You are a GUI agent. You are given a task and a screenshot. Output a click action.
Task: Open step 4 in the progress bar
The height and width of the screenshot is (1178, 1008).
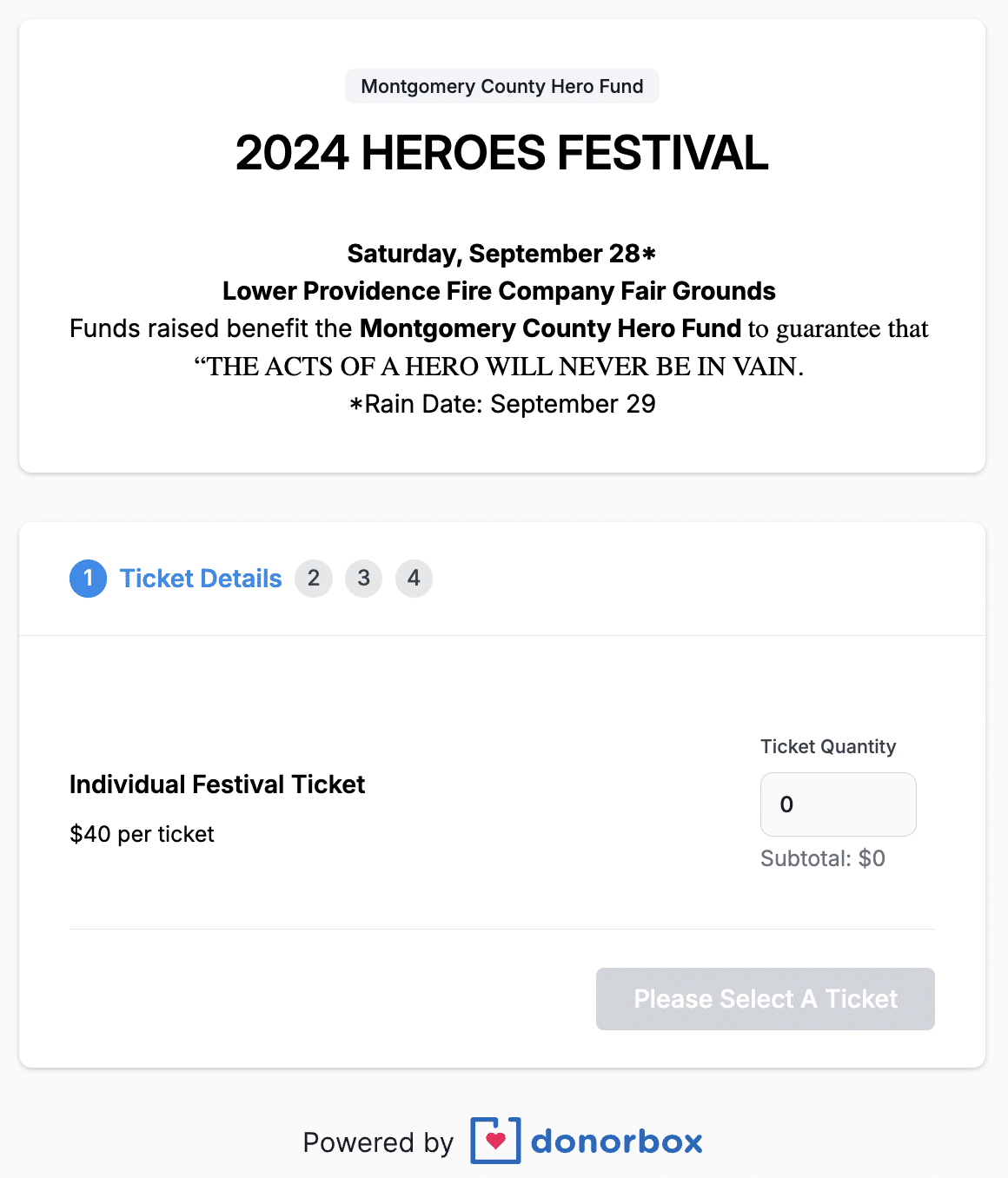point(414,579)
